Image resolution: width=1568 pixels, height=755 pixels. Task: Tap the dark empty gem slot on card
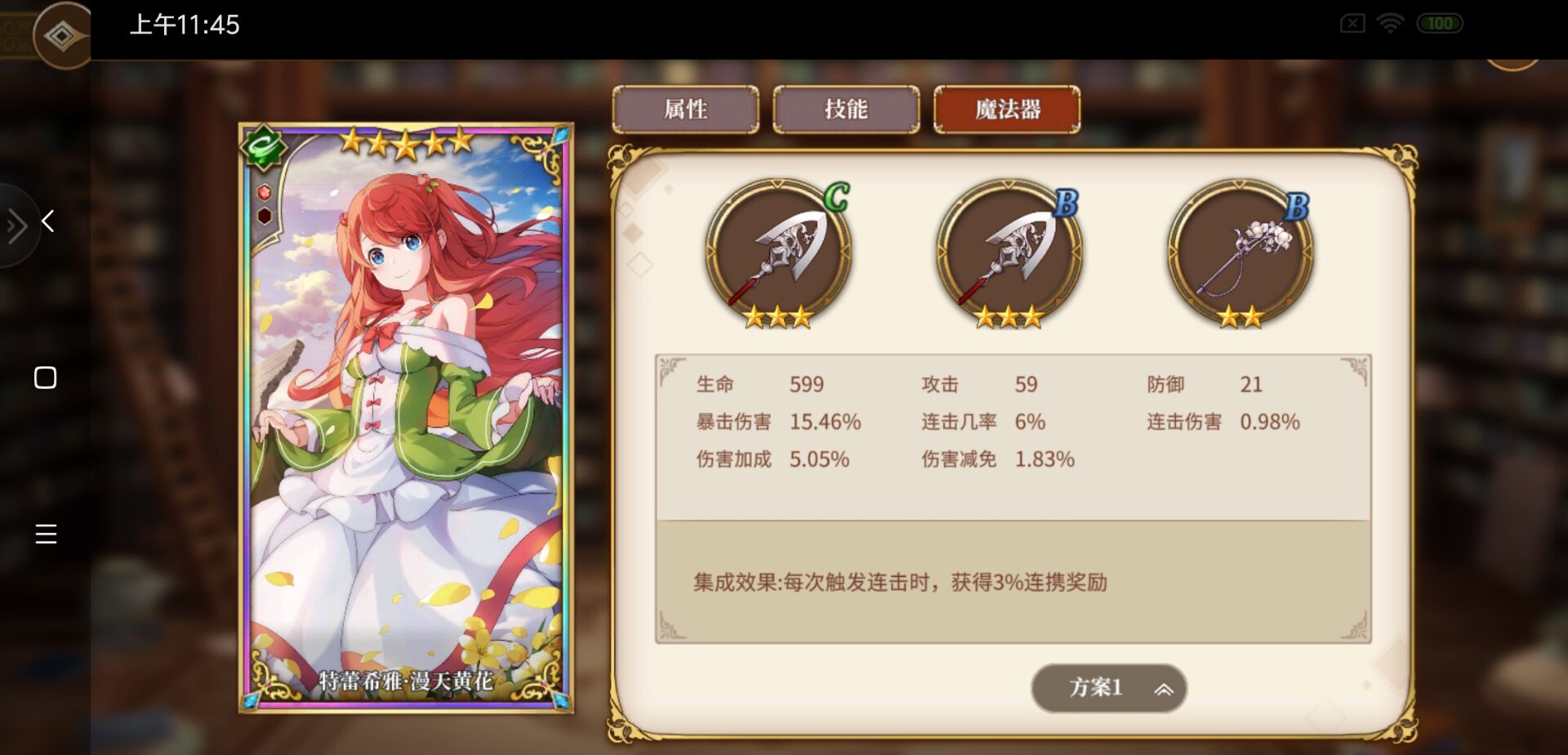pos(265,216)
